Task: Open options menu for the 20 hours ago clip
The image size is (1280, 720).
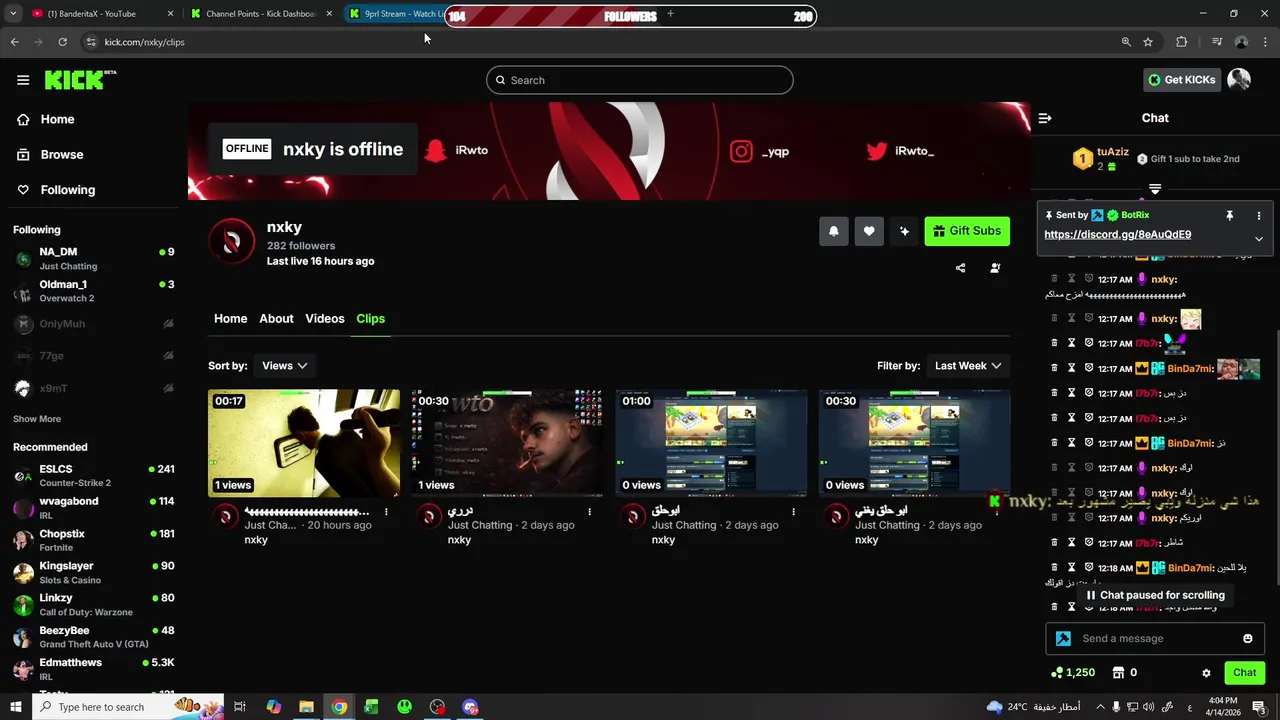Action: (386, 512)
